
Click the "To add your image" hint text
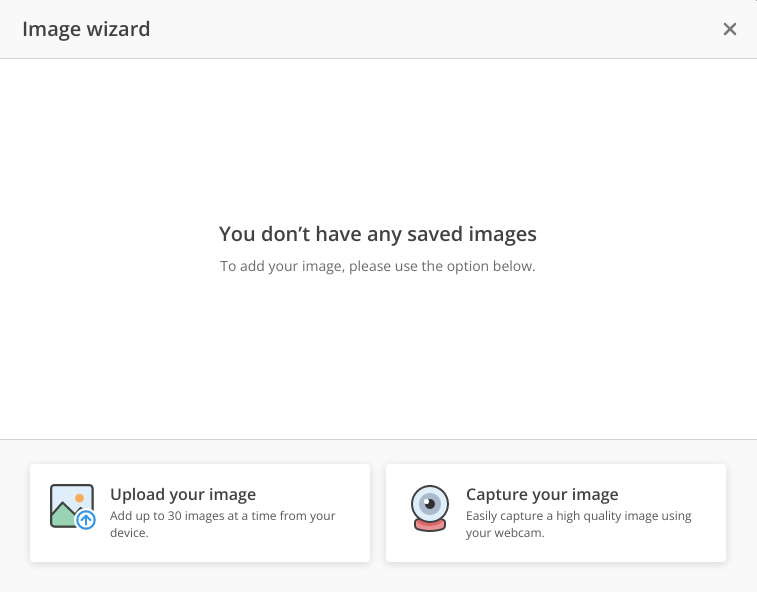tap(378, 267)
